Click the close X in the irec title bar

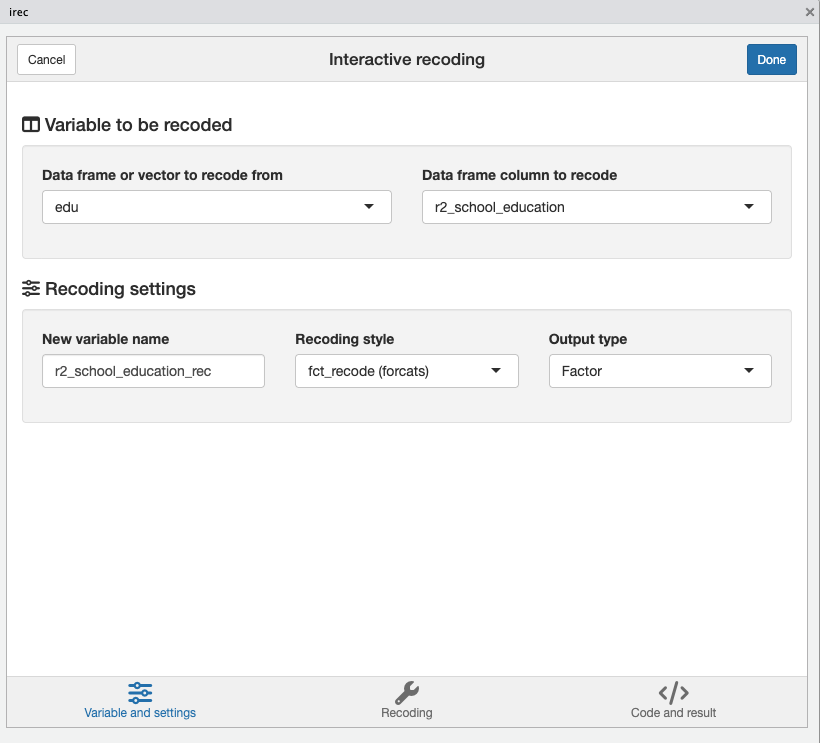(809, 12)
